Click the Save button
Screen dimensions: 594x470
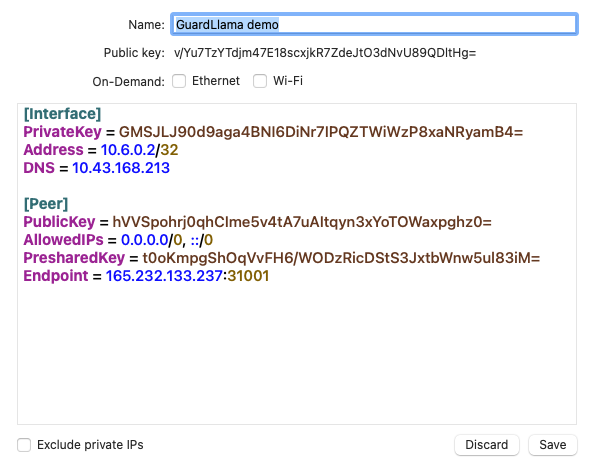553,445
